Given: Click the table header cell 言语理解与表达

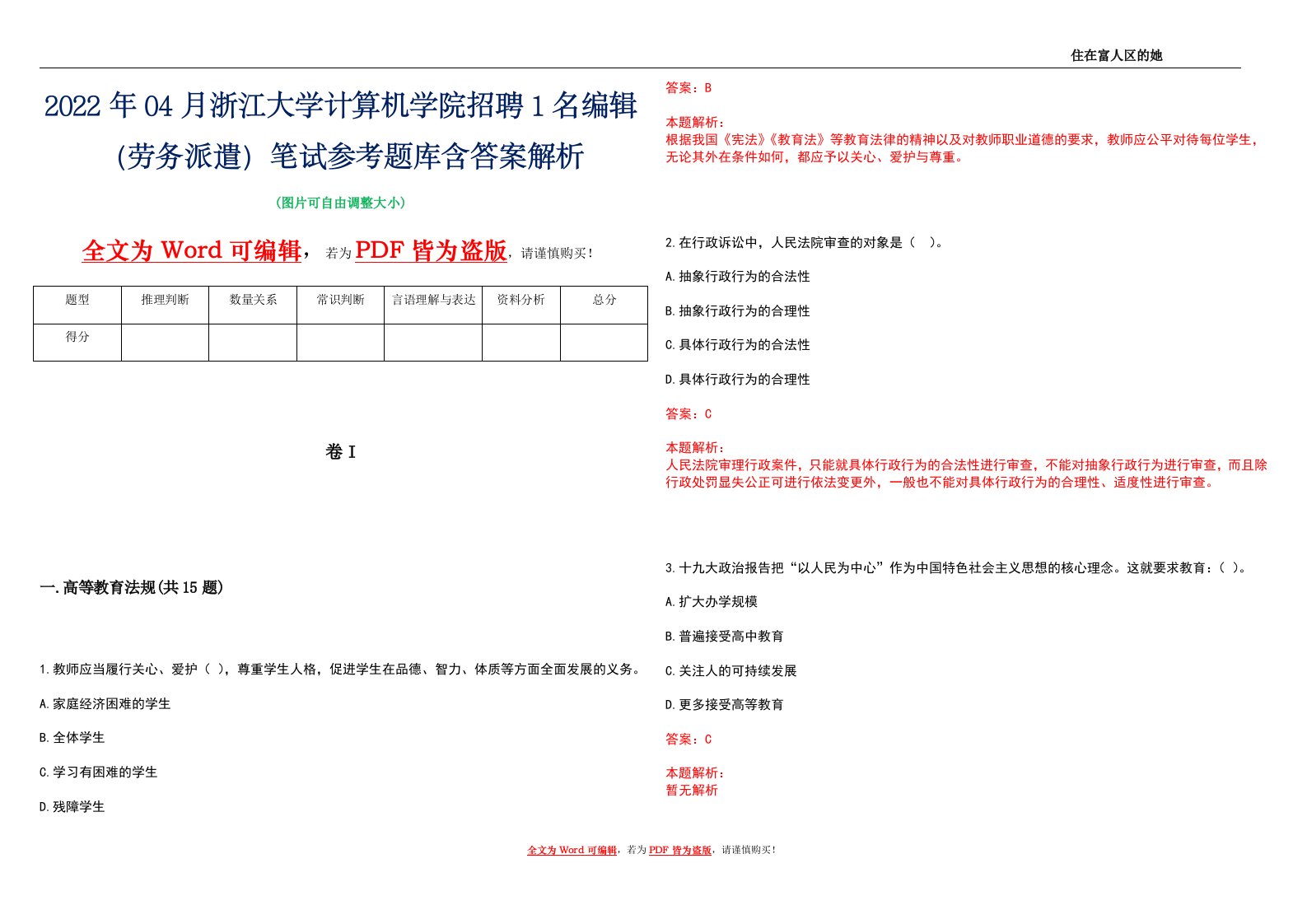Looking at the screenshot, I should 433,300.
